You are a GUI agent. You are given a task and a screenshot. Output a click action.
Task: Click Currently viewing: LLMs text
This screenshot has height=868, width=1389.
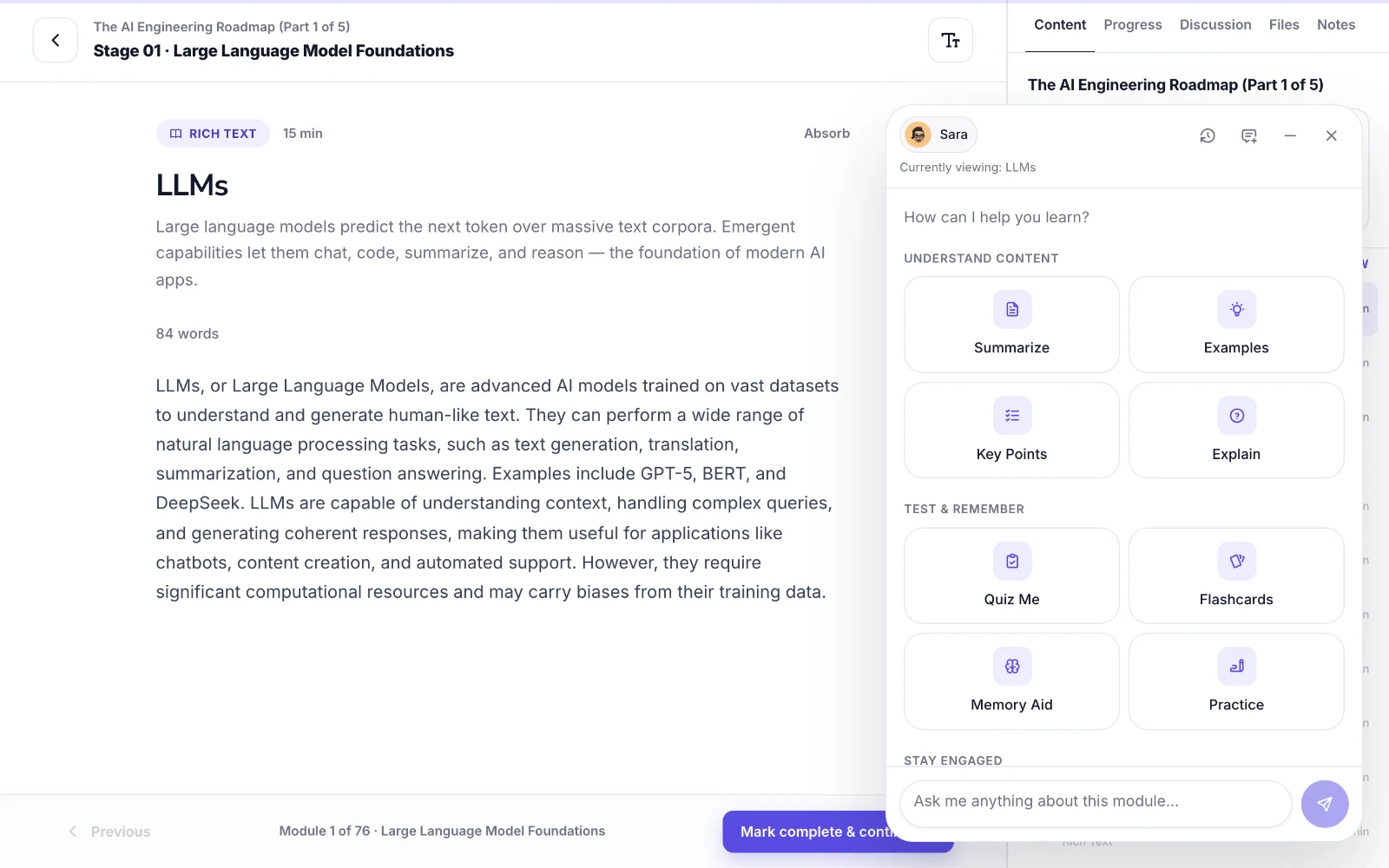pyautogui.click(x=968, y=168)
